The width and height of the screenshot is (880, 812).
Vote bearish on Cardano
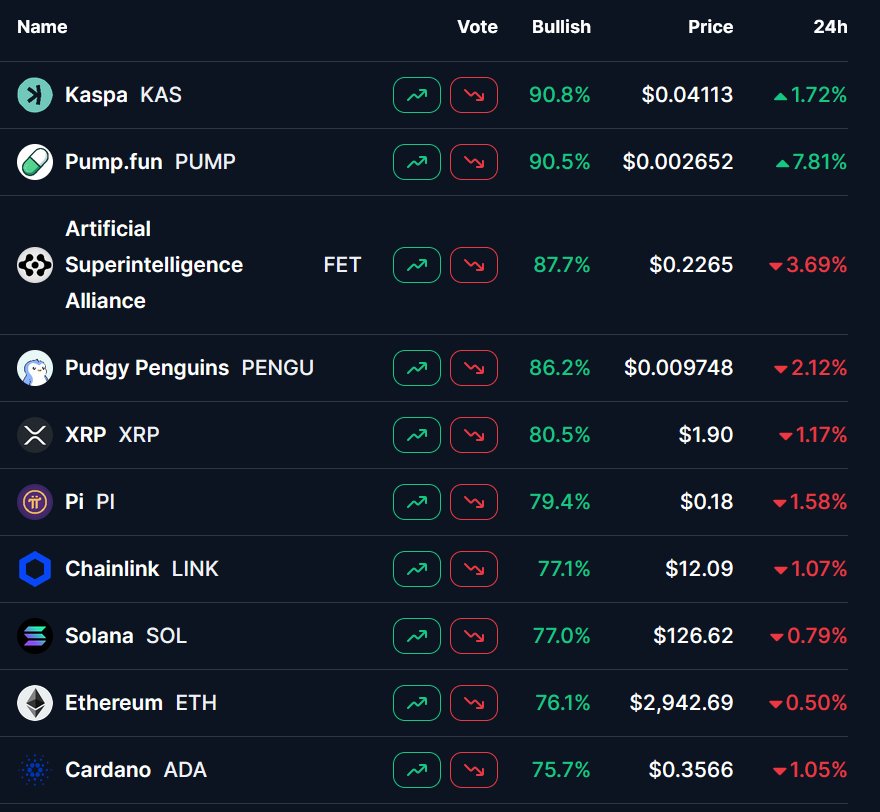[x=474, y=770]
